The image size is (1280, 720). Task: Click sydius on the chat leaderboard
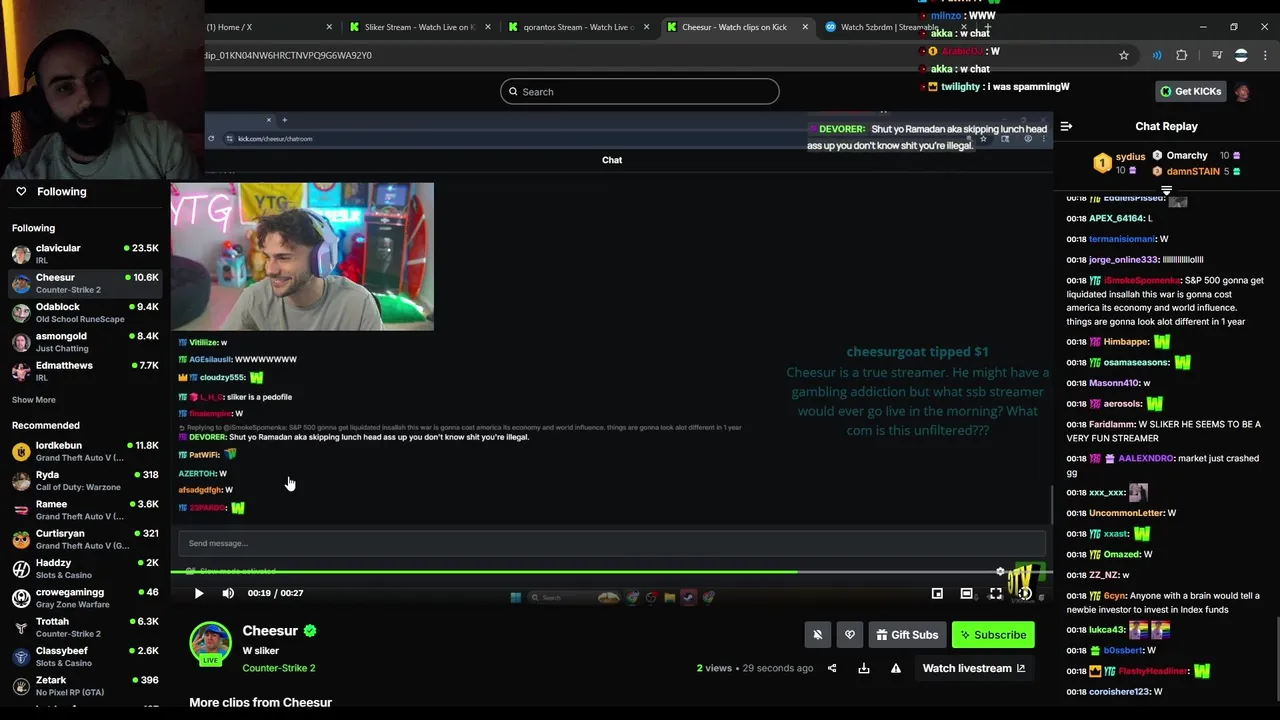tap(1130, 157)
